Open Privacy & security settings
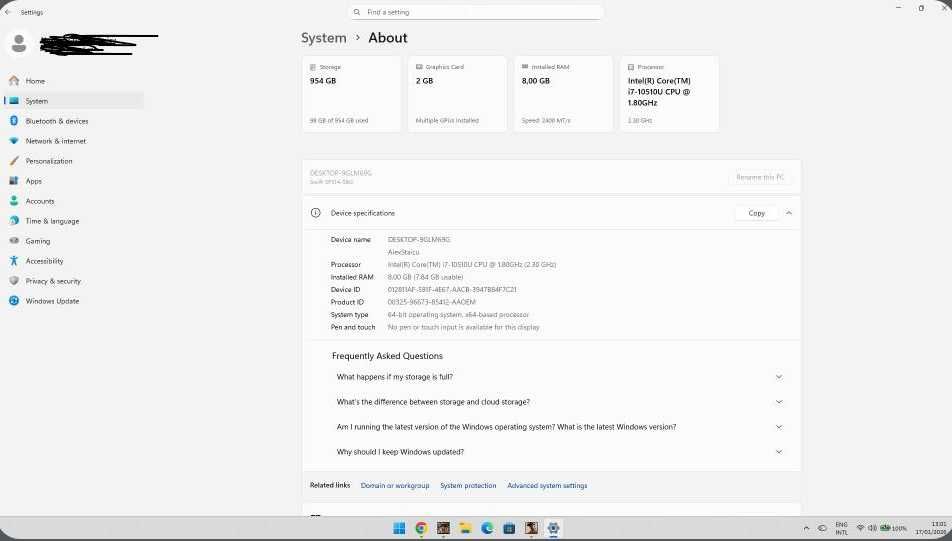Screen dimensions: 952x541 coord(74,281)
